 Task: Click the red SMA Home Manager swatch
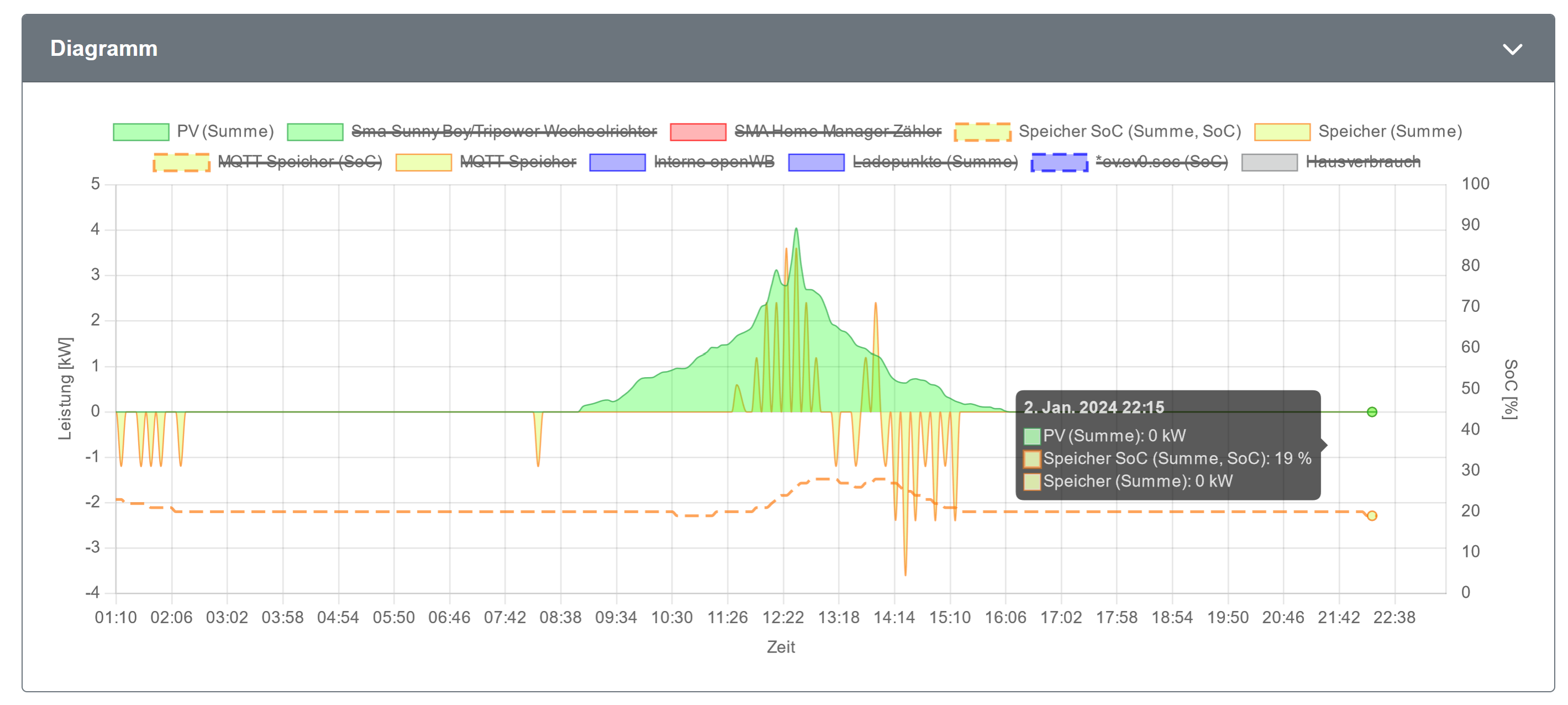click(698, 132)
